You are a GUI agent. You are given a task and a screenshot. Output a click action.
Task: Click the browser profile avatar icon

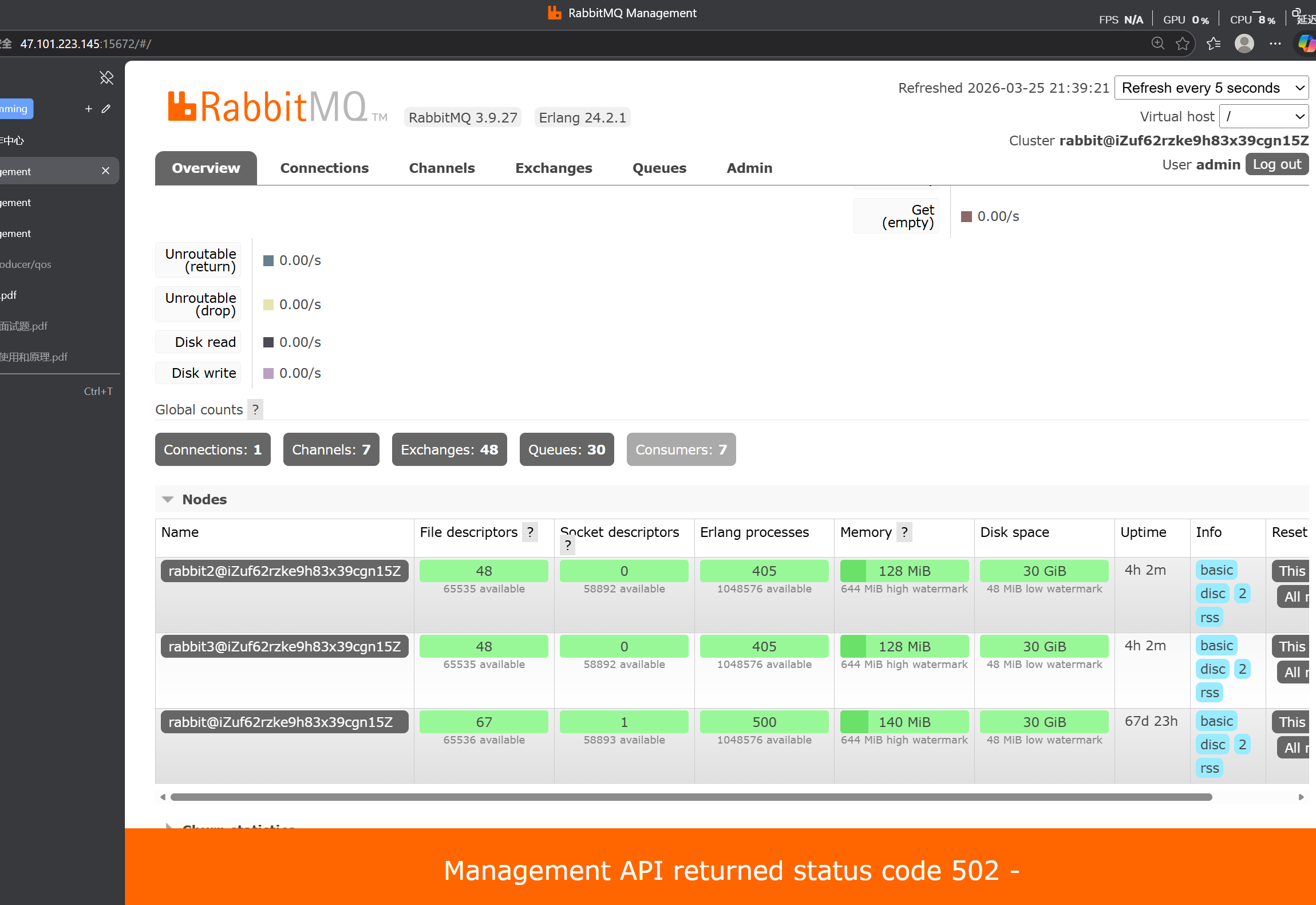tap(1244, 44)
